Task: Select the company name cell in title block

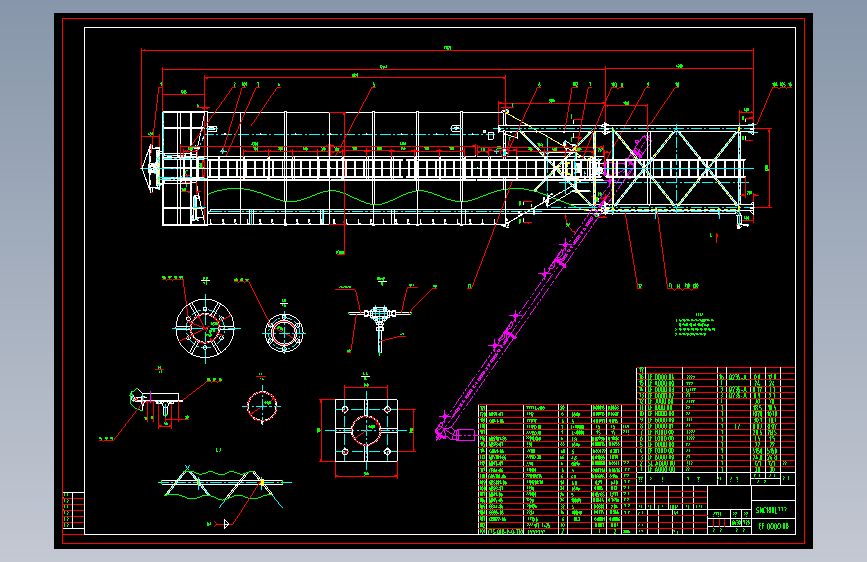Action: pos(773,510)
